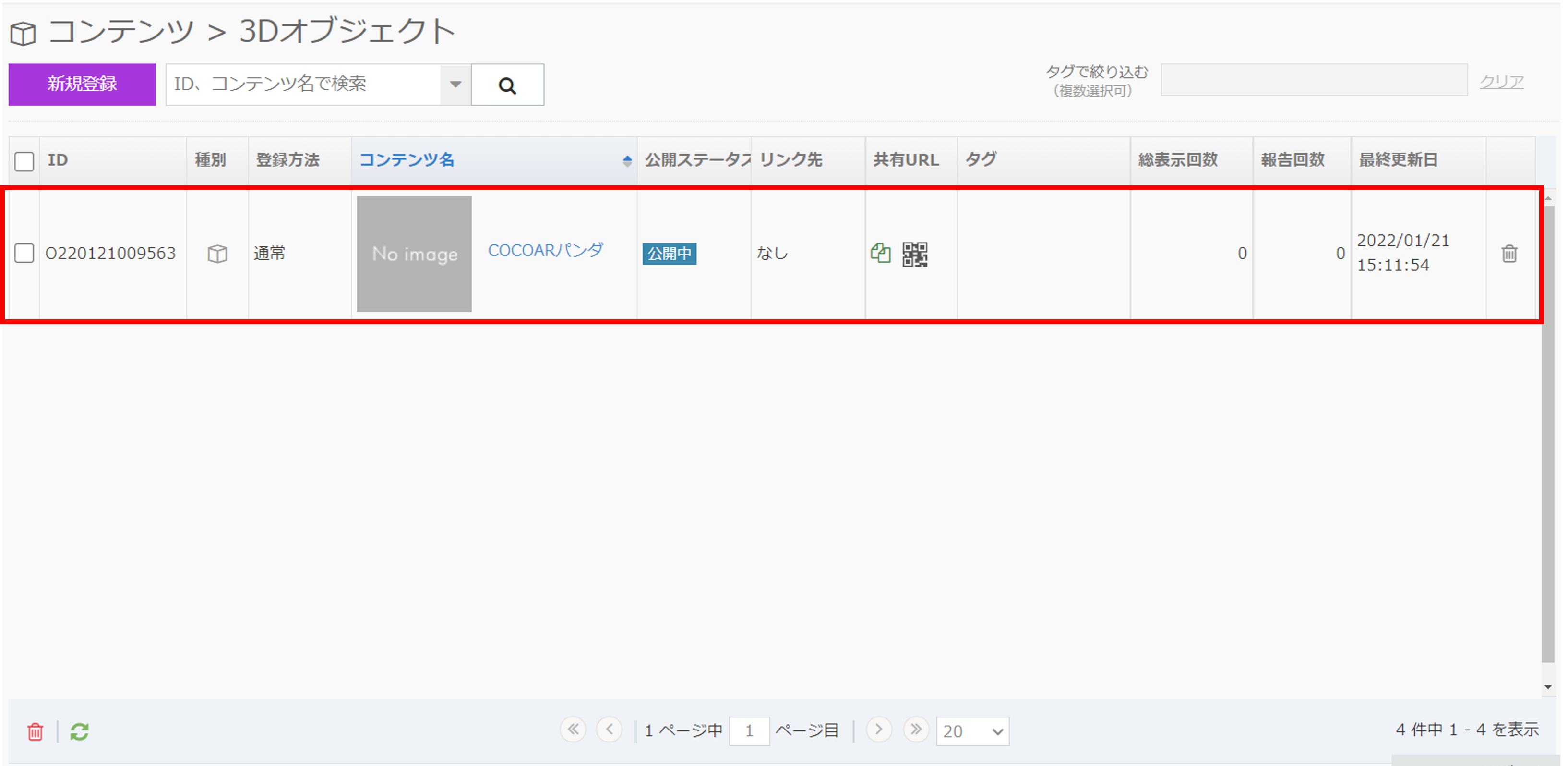Screen dimensions: 1568x766
Task: Go to the last page
Action: pyautogui.click(x=915, y=730)
